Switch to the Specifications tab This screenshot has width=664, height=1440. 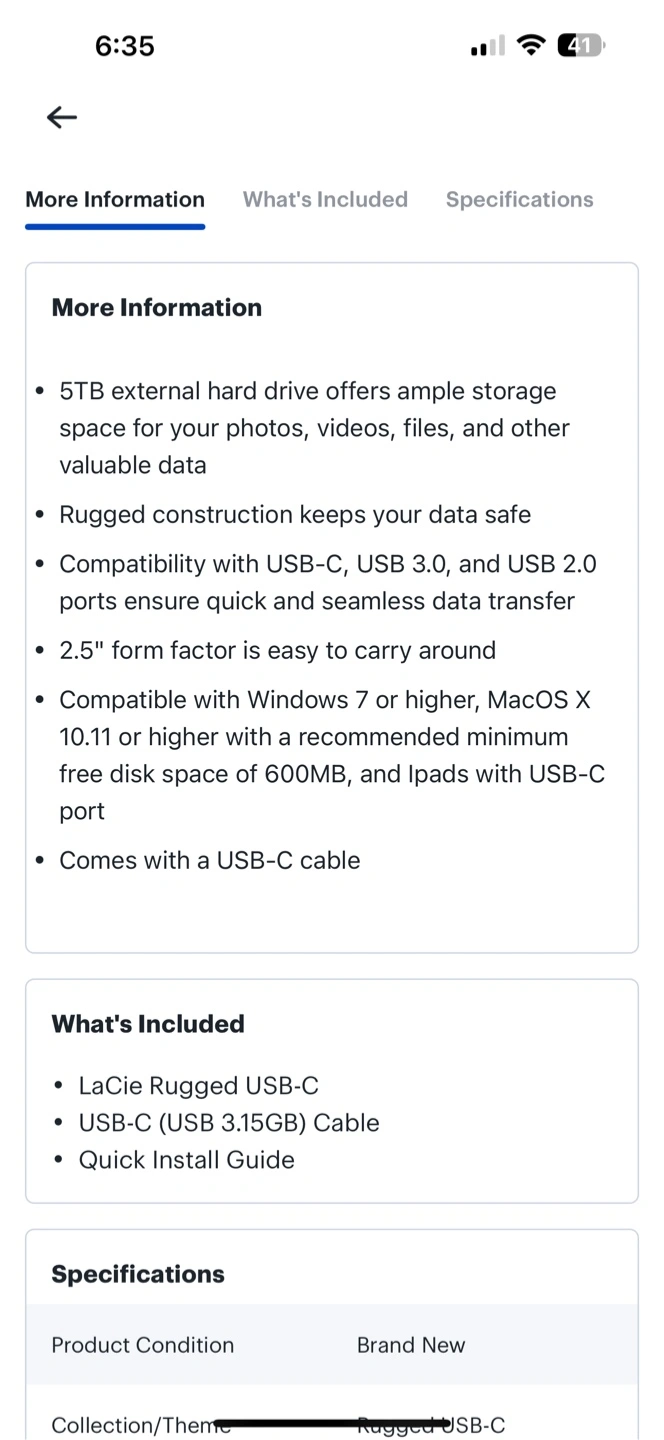pyautogui.click(x=519, y=199)
